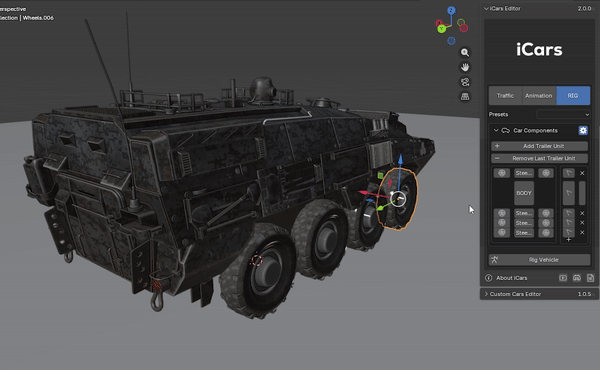Remove the third axle with its X button
Screen dimensions: 600x370
click(x=582, y=223)
